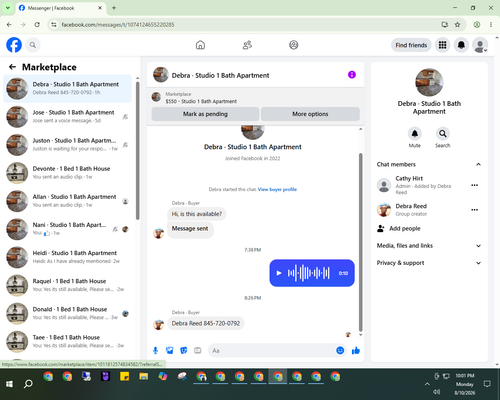Open the Facebook search icon
Image resolution: width=500 pixels, height=400 pixels.
coord(33,45)
